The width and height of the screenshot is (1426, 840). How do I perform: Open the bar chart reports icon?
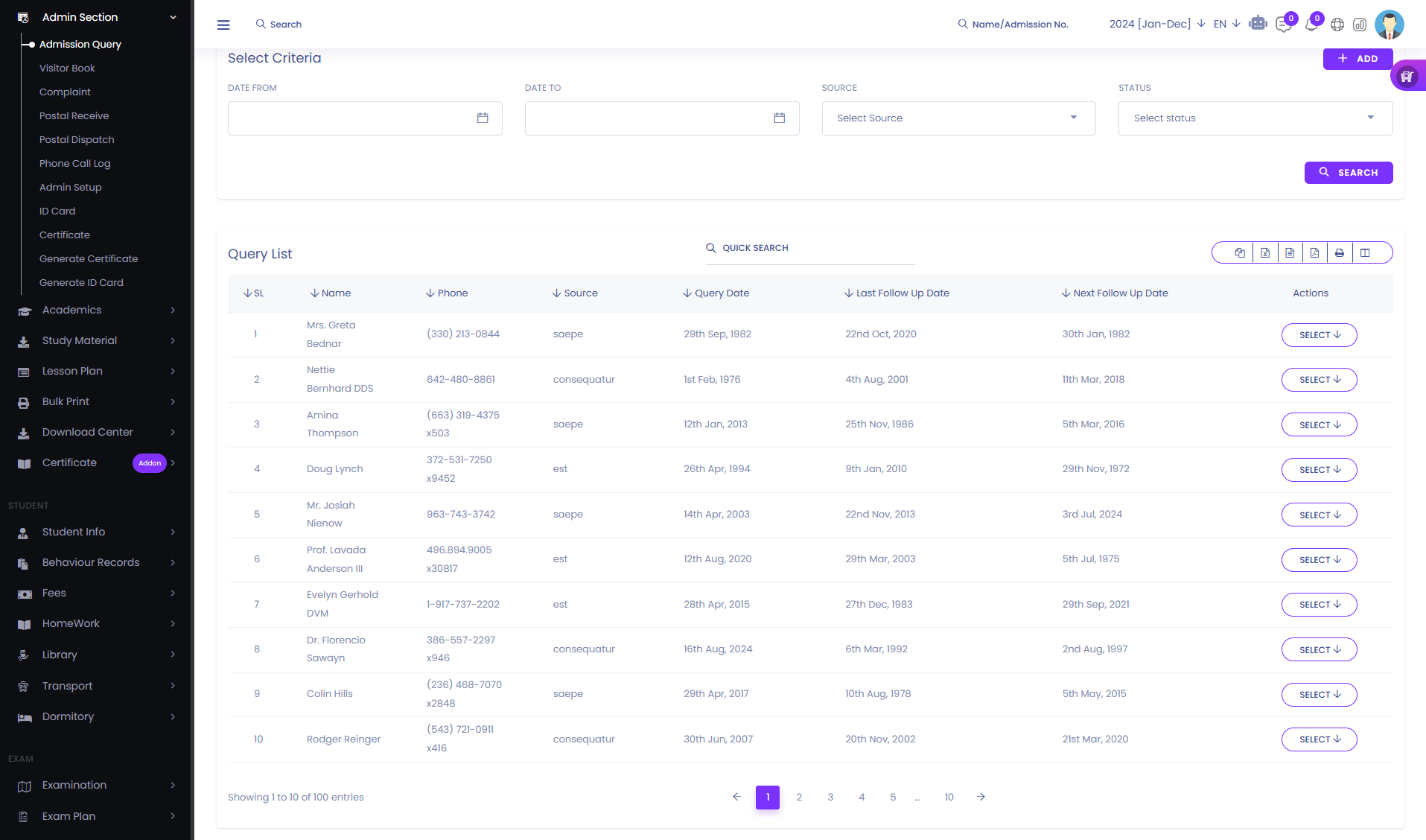(1360, 25)
